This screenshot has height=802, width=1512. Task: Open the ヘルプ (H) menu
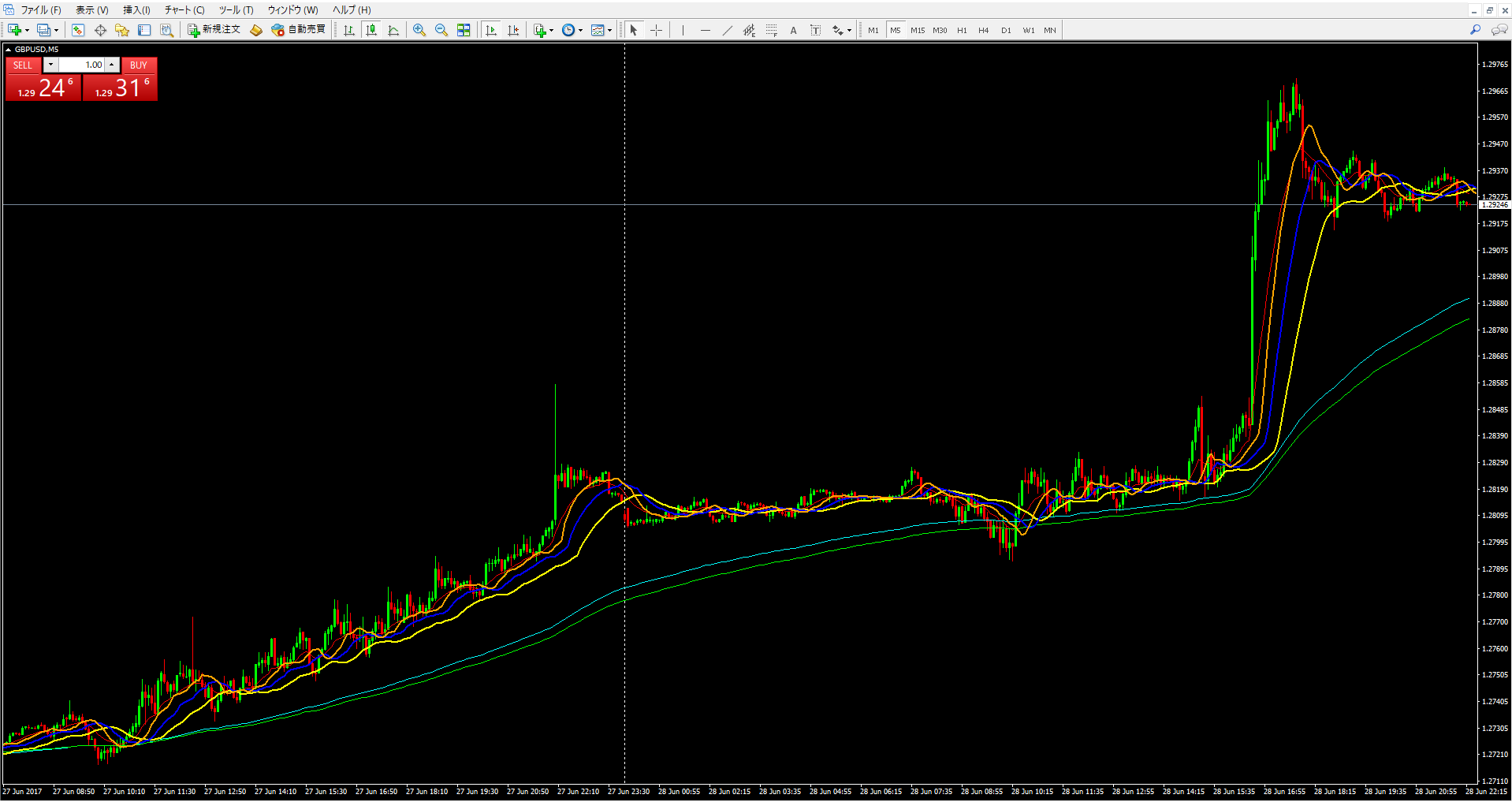point(352,9)
